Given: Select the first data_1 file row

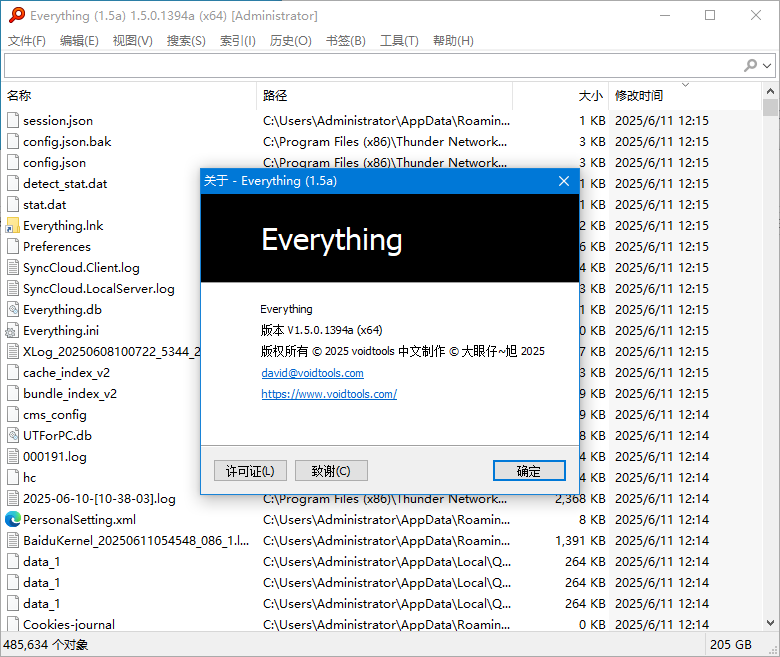Looking at the screenshot, I should point(382,562).
